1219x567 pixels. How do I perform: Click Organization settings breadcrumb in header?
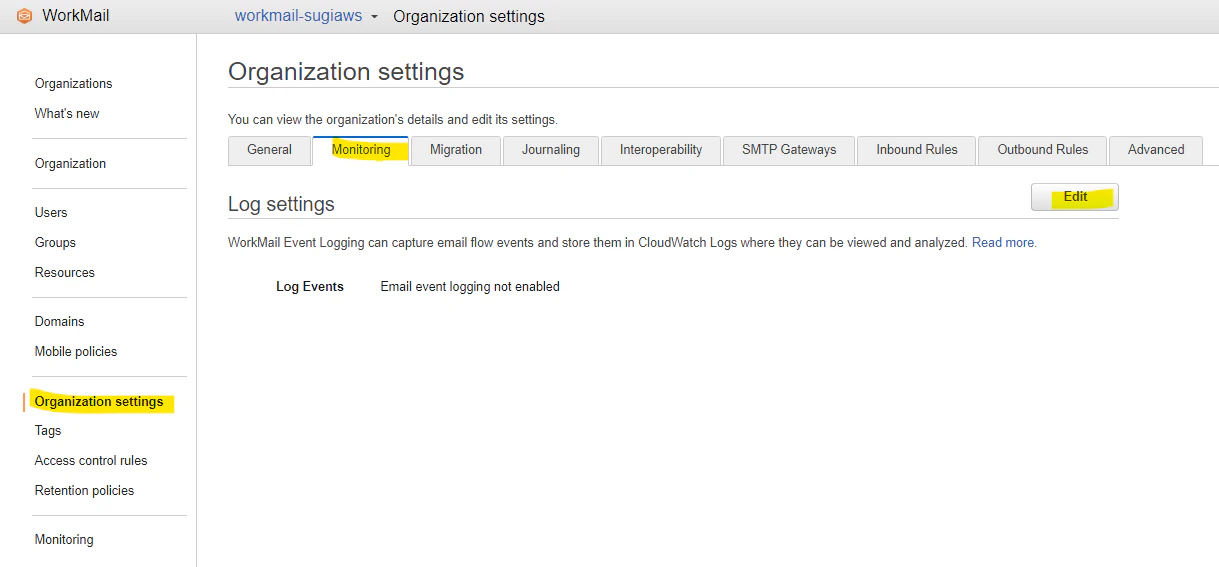click(x=469, y=16)
